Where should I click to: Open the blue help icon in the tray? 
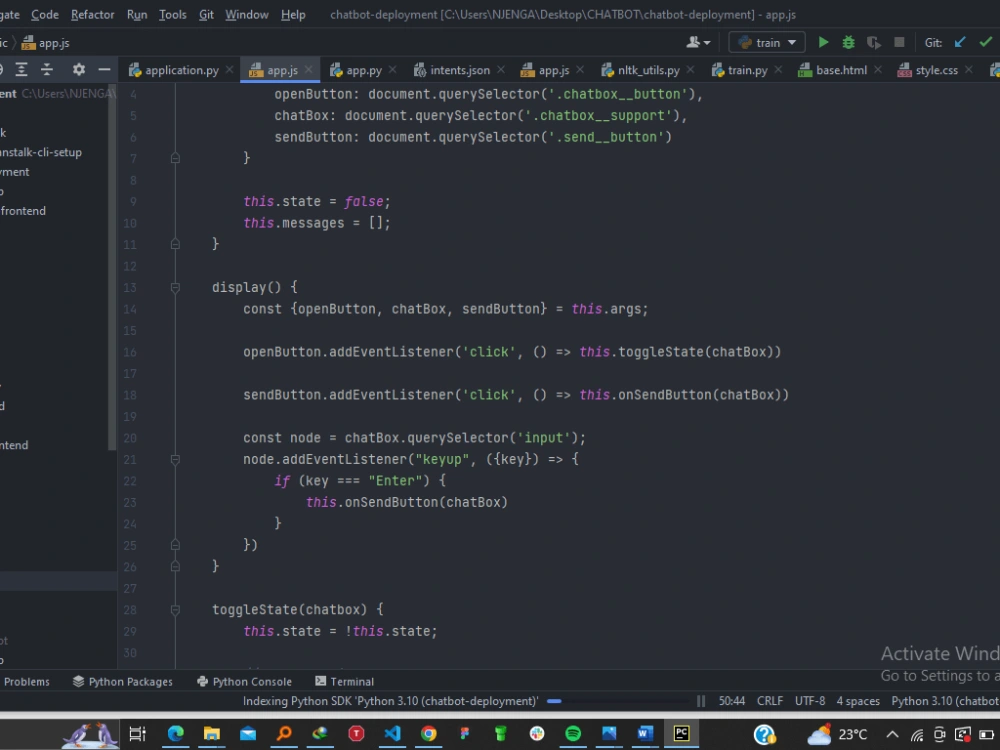tap(764, 735)
